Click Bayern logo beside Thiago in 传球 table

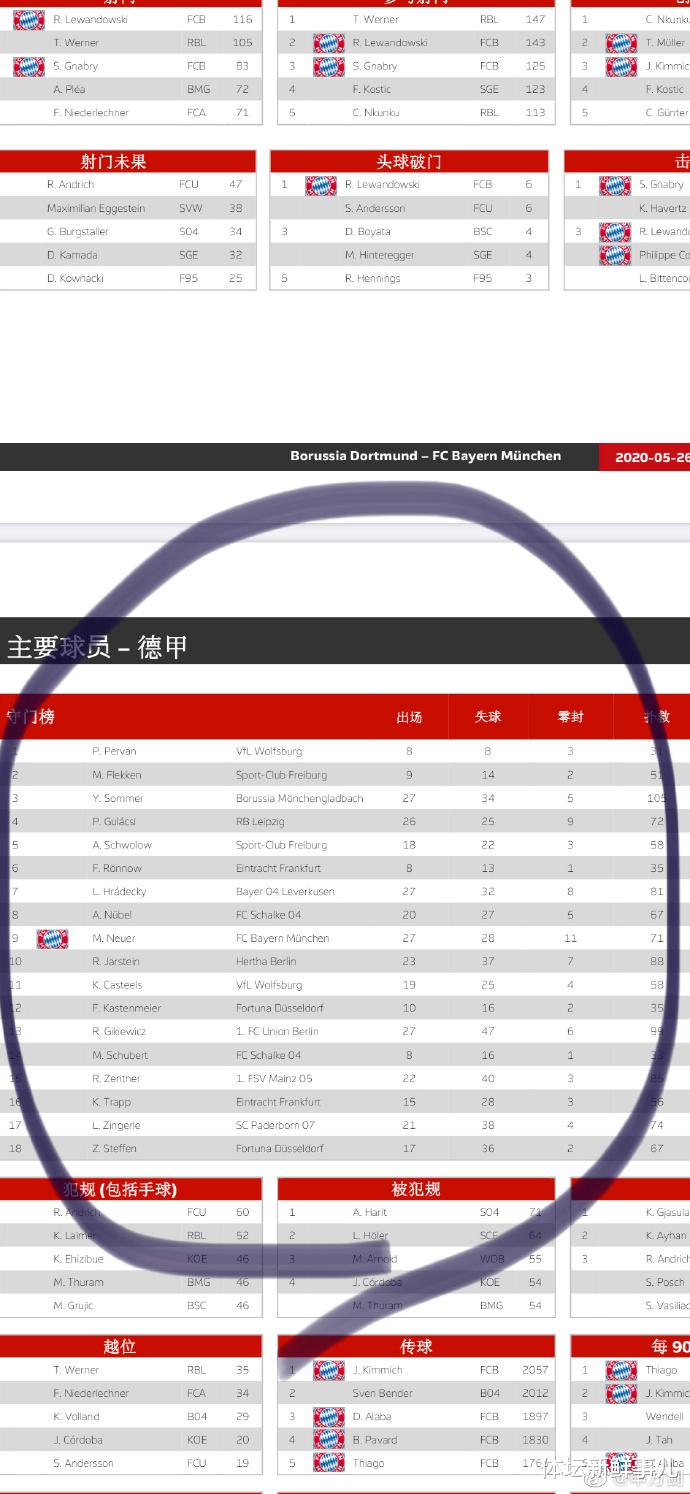pyautogui.click(x=329, y=1463)
